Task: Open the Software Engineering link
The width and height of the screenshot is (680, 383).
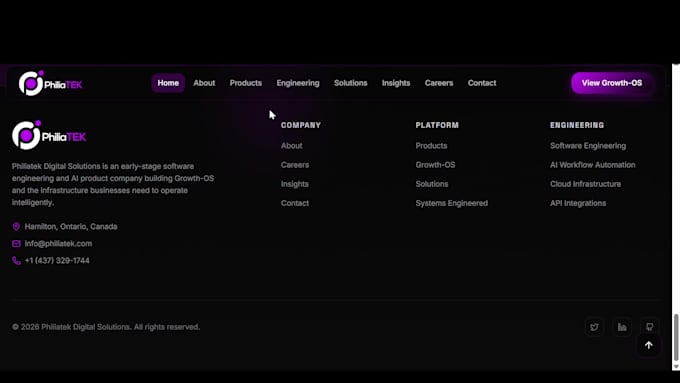Action: (588, 146)
